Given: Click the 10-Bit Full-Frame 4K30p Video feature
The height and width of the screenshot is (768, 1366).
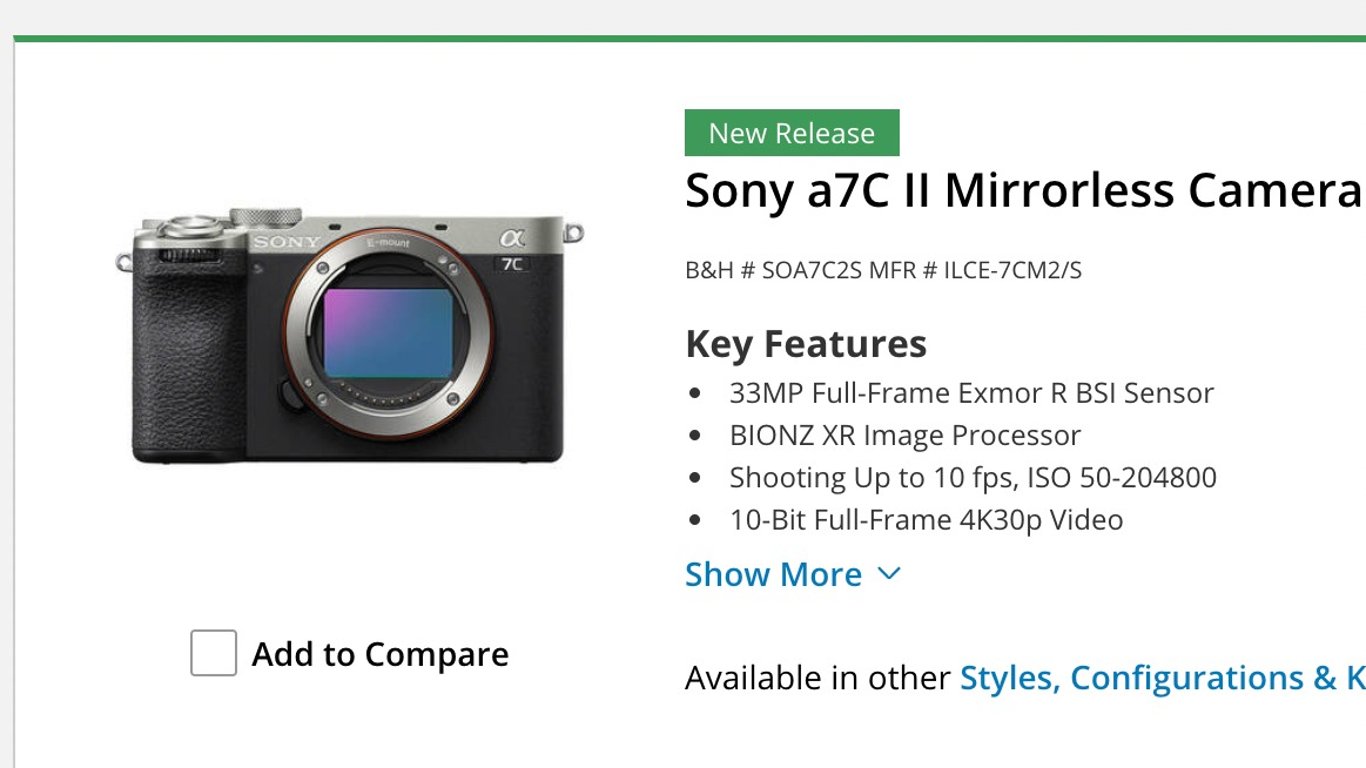Looking at the screenshot, I should 926,520.
